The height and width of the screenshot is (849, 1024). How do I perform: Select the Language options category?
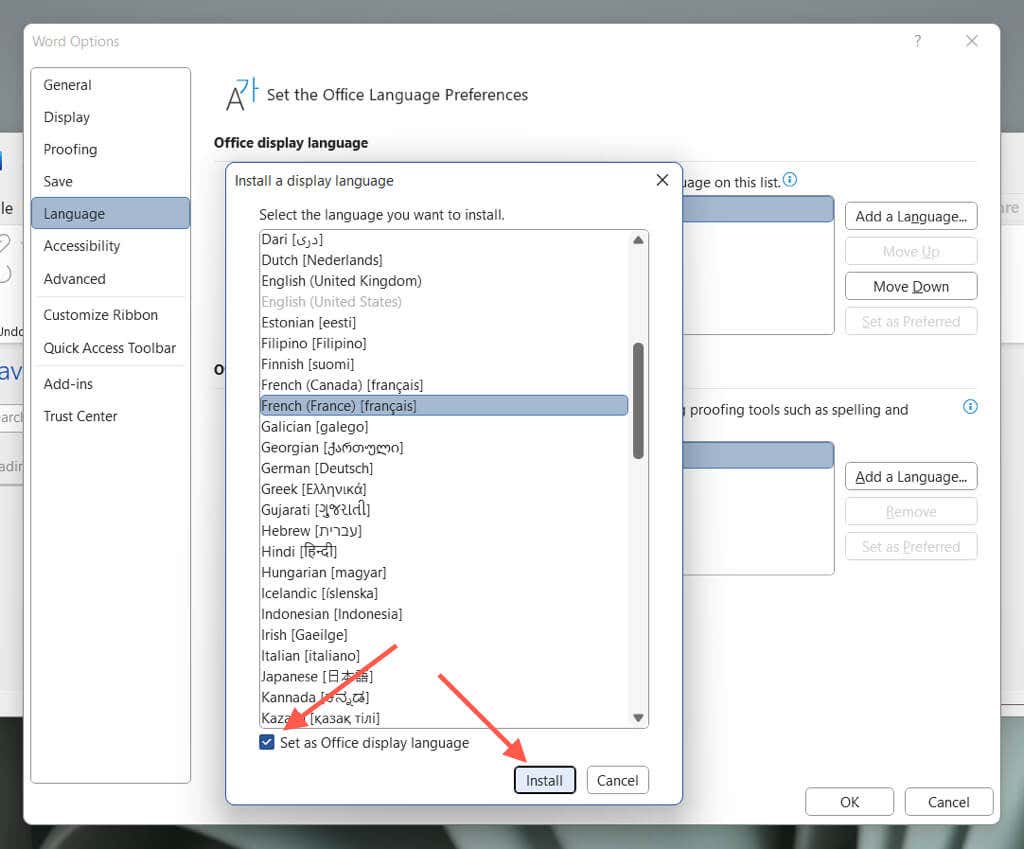point(110,214)
